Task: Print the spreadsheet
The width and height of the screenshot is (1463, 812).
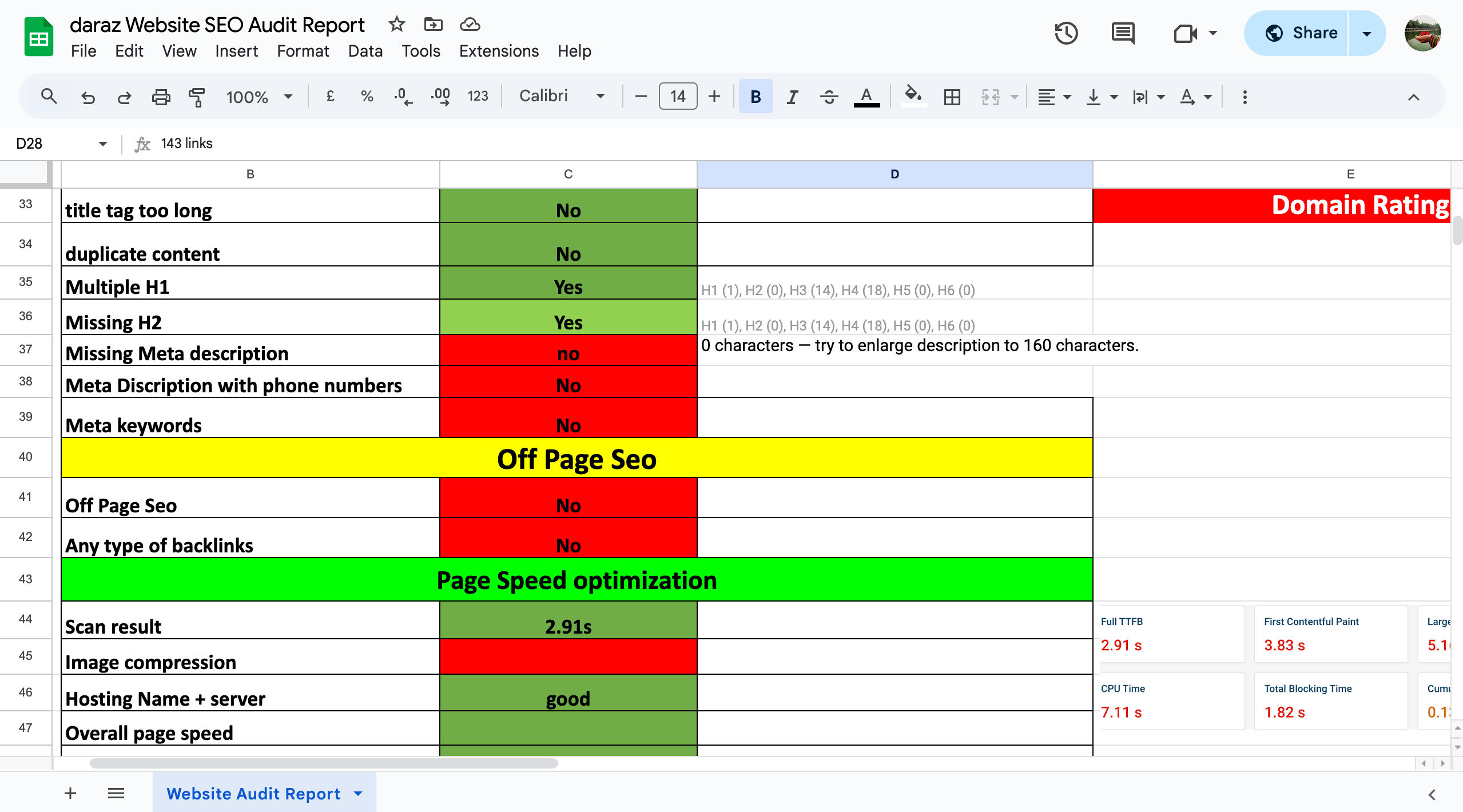Action: pos(161,96)
